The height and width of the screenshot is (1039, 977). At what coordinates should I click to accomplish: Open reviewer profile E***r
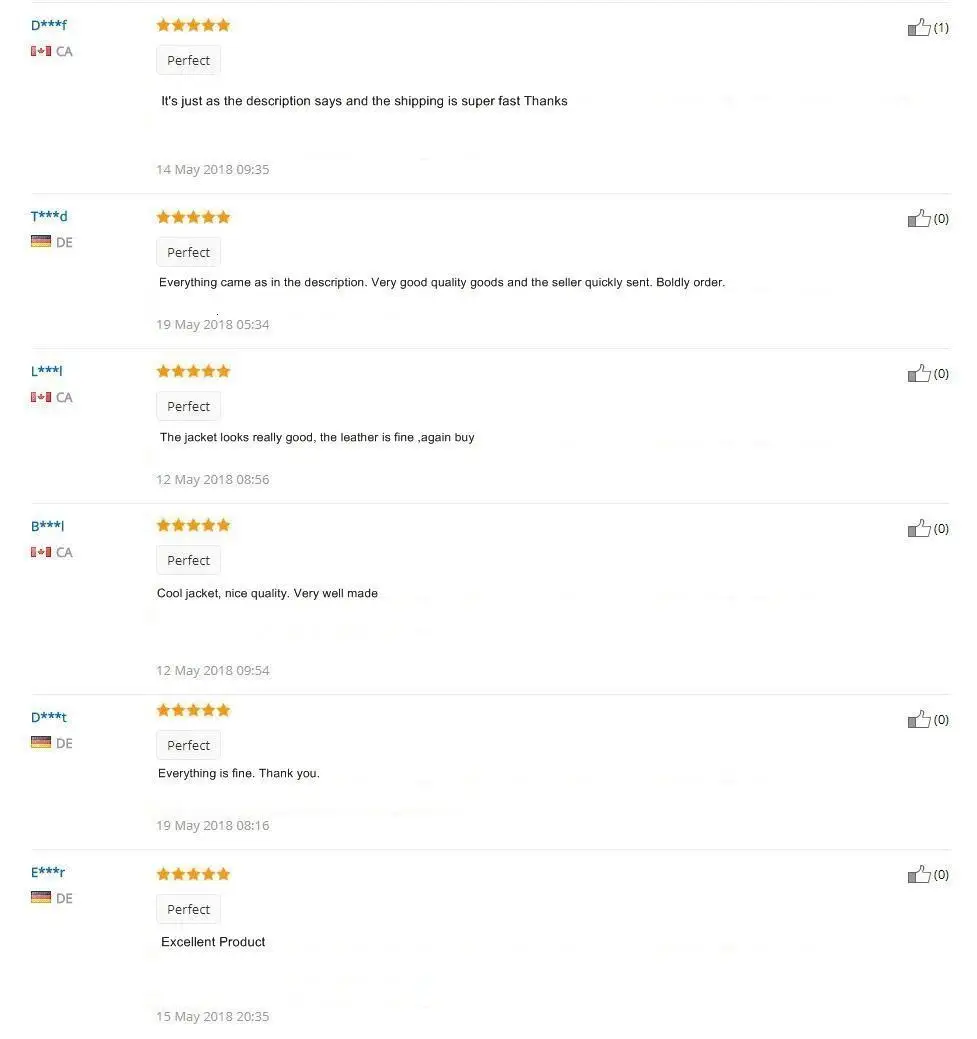click(x=48, y=872)
